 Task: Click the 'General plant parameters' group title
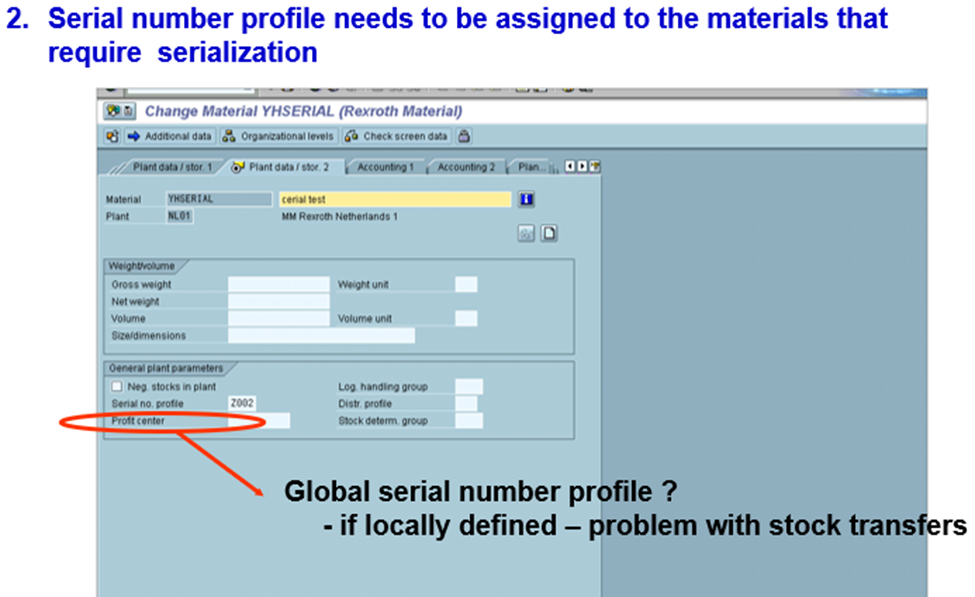point(166,368)
